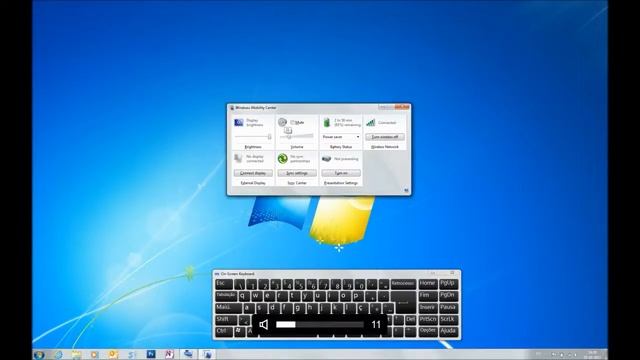Screen dimensions: 640x360
Task: Open Windows Explorer folder in taskbar
Action: 76,354
